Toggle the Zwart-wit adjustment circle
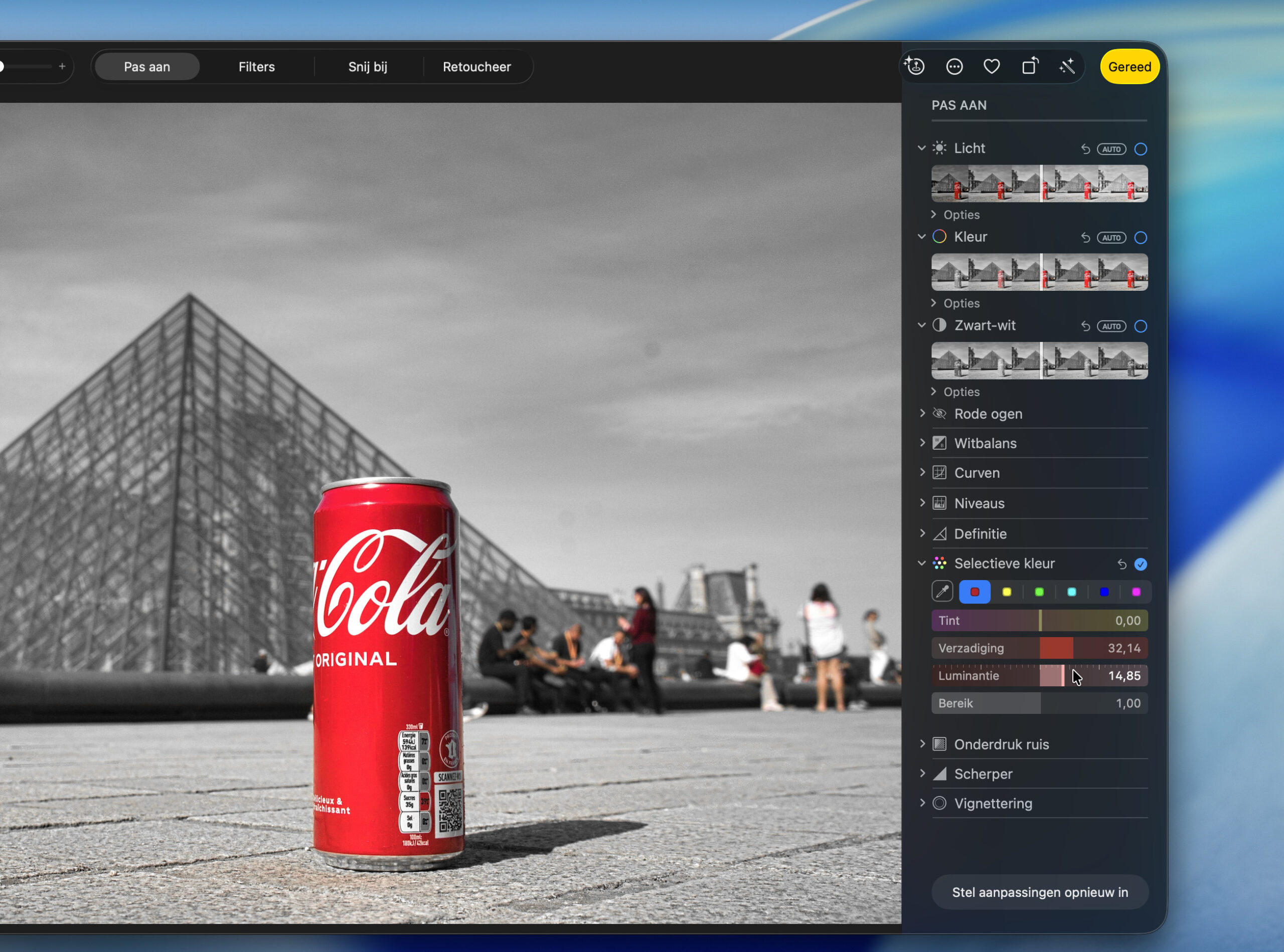This screenshot has width=1284, height=952. (x=1140, y=326)
